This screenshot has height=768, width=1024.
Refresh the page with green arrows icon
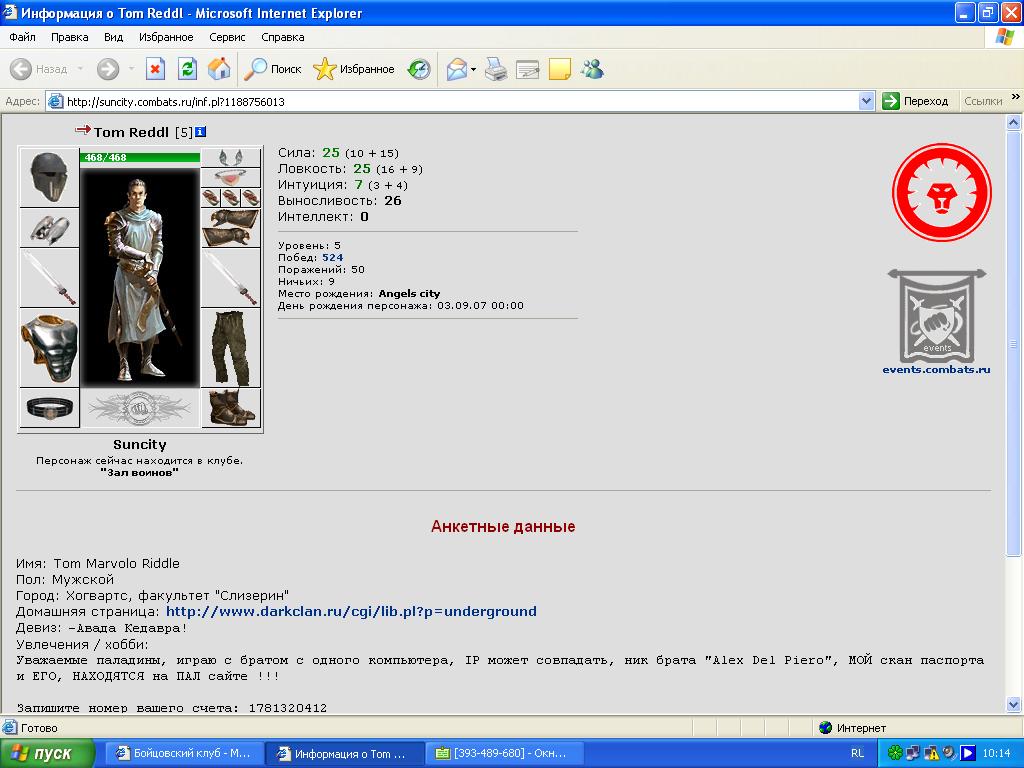pos(187,69)
